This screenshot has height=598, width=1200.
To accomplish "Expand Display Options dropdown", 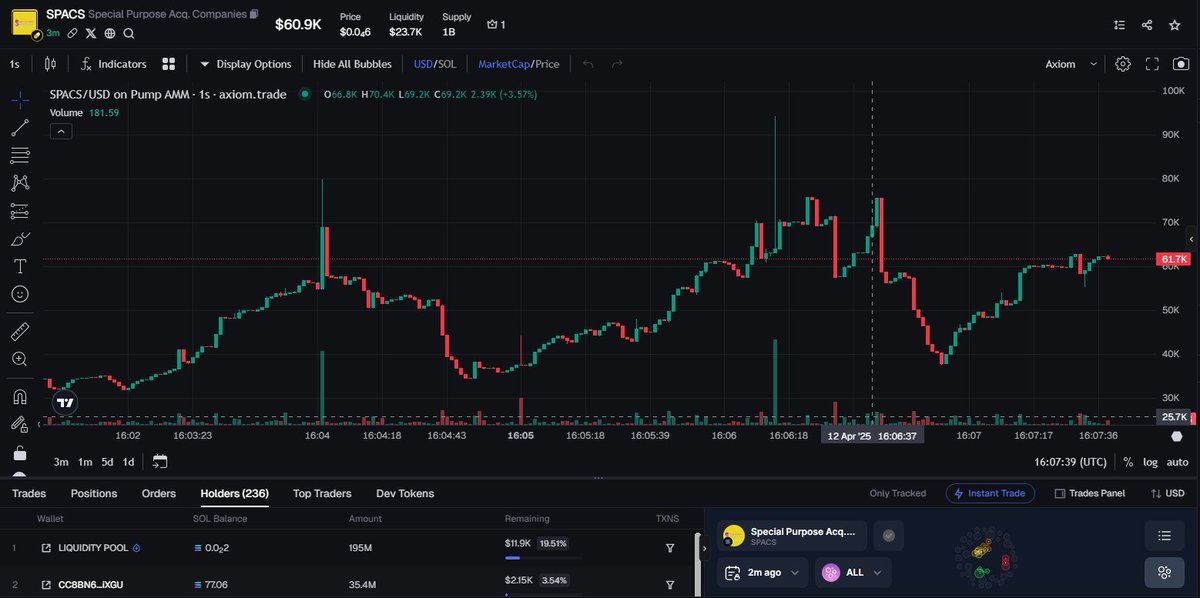I will coord(246,64).
